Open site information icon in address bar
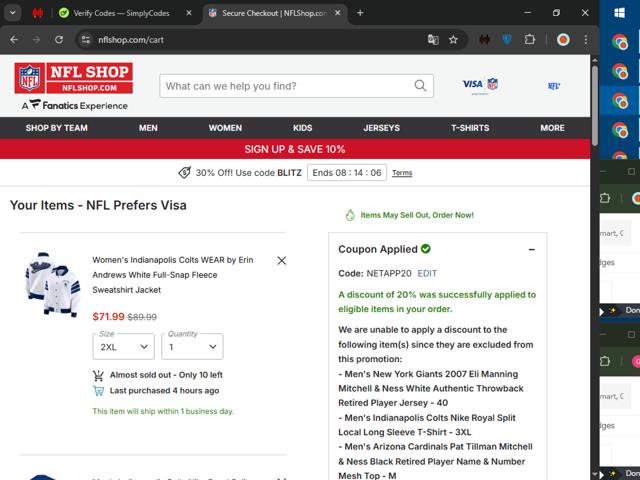Screen dimensions: 640x480 (x=86, y=40)
